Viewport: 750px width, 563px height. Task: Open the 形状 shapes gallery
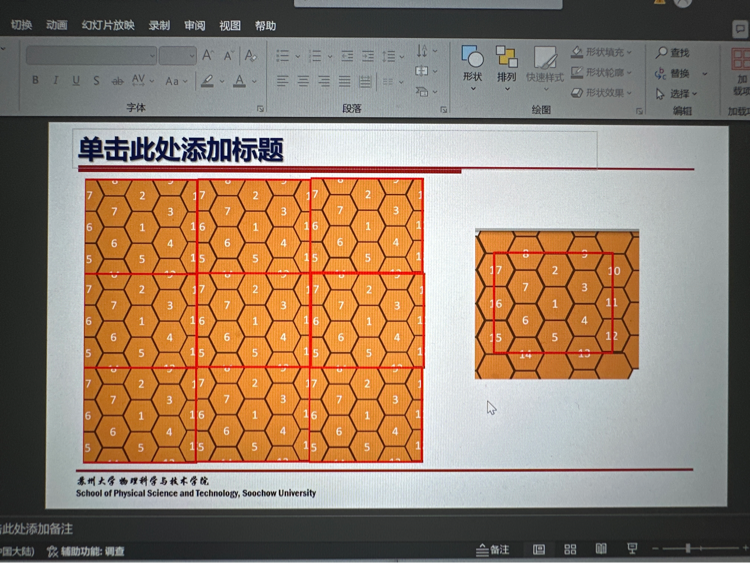(472, 60)
